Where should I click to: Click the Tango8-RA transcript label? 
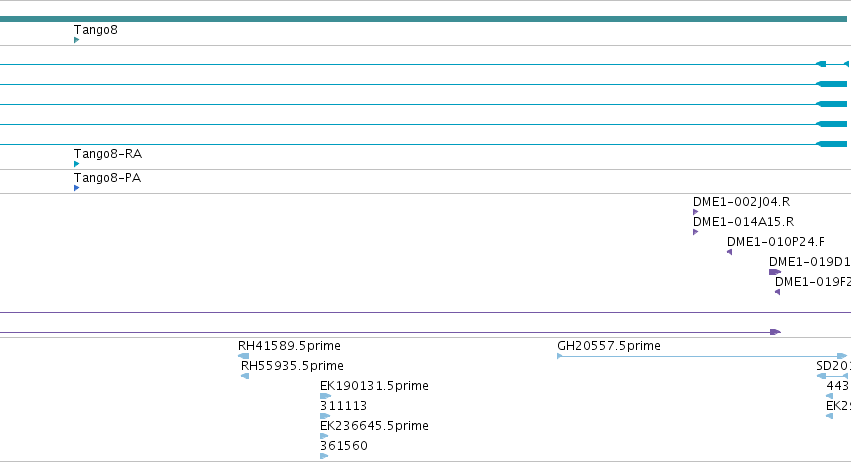[108, 154]
